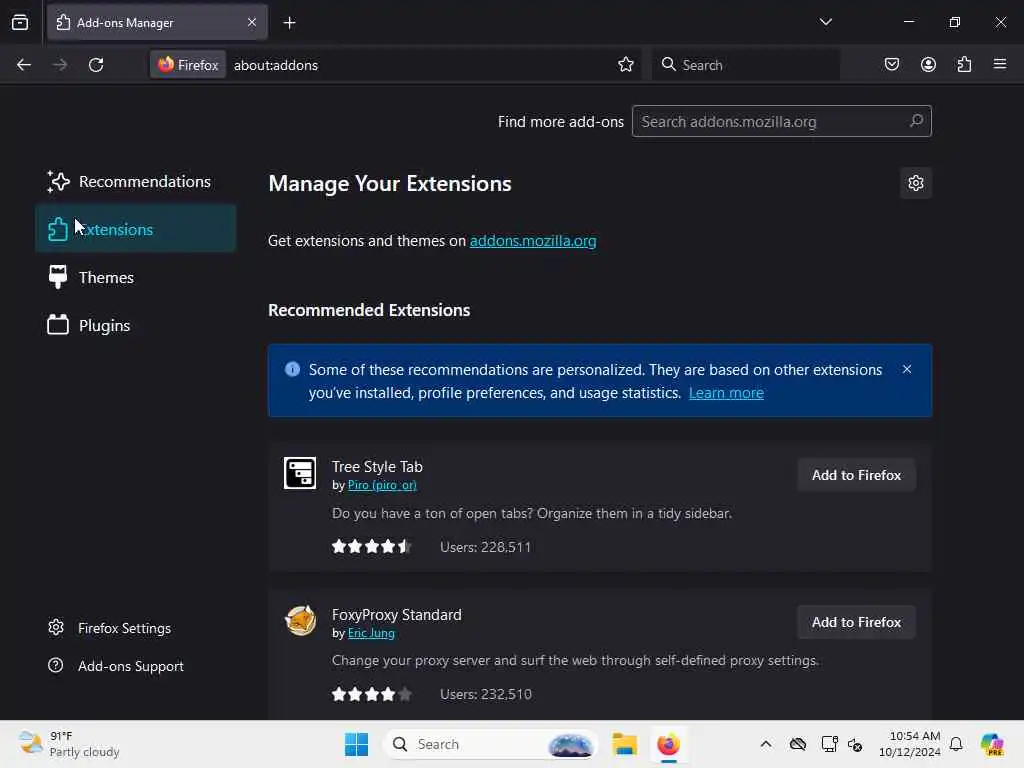Open the Learn more link
This screenshot has height=768, width=1024.
[x=726, y=393]
